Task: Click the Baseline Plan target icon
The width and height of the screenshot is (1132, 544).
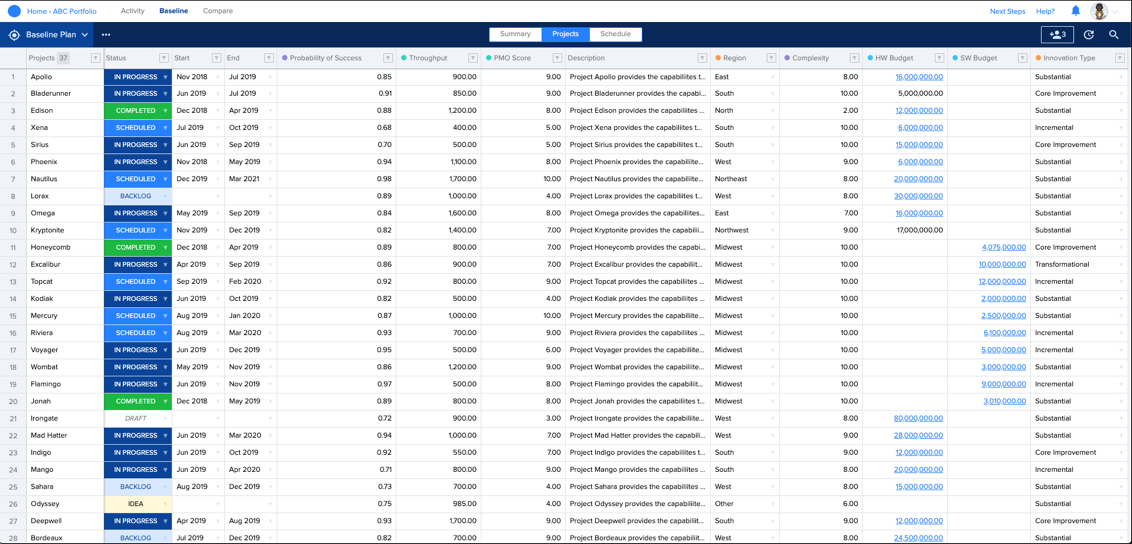Action: [x=14, y=34]
